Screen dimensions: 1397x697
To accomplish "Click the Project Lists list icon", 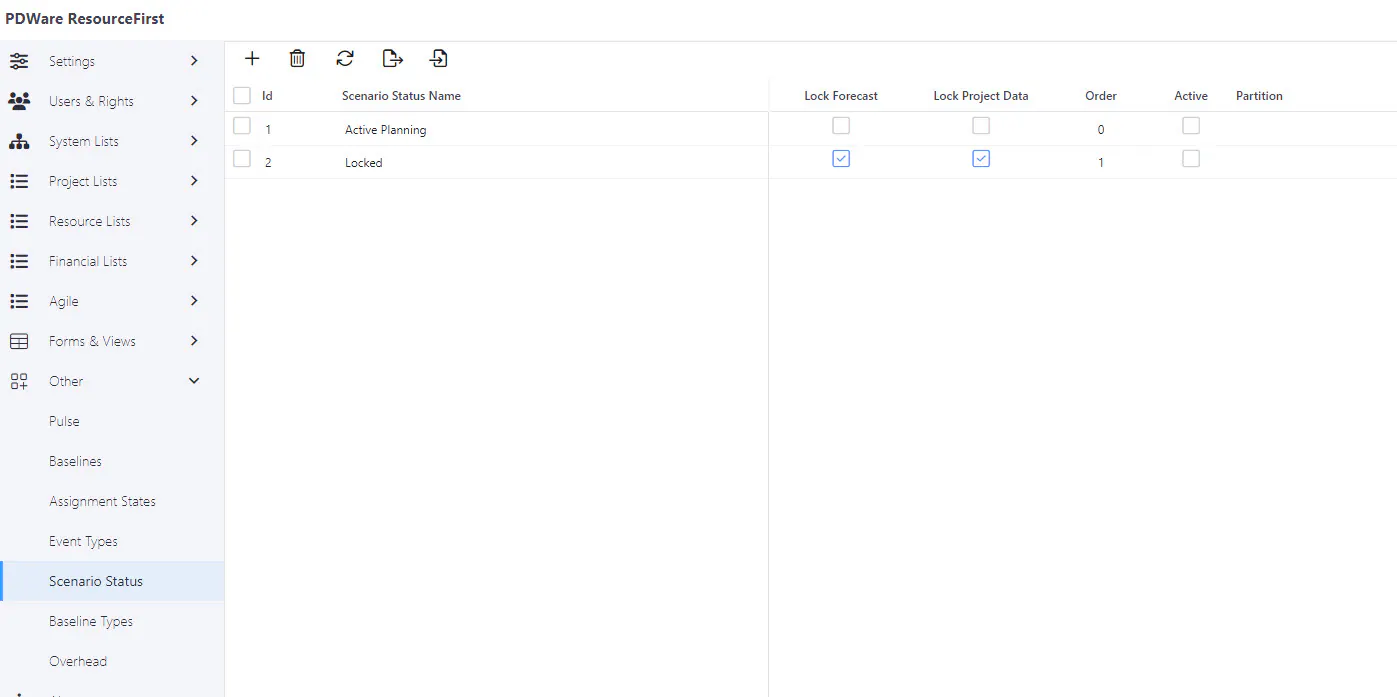I will (19, 181).
